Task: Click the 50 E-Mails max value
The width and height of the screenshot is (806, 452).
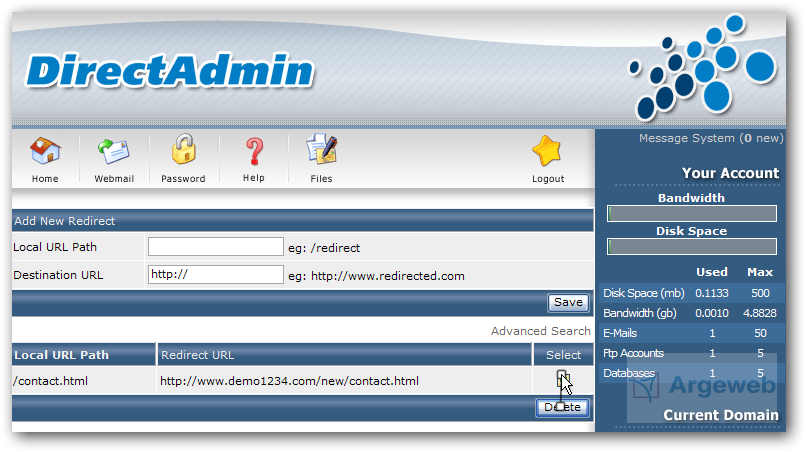Action: [761, 333]
